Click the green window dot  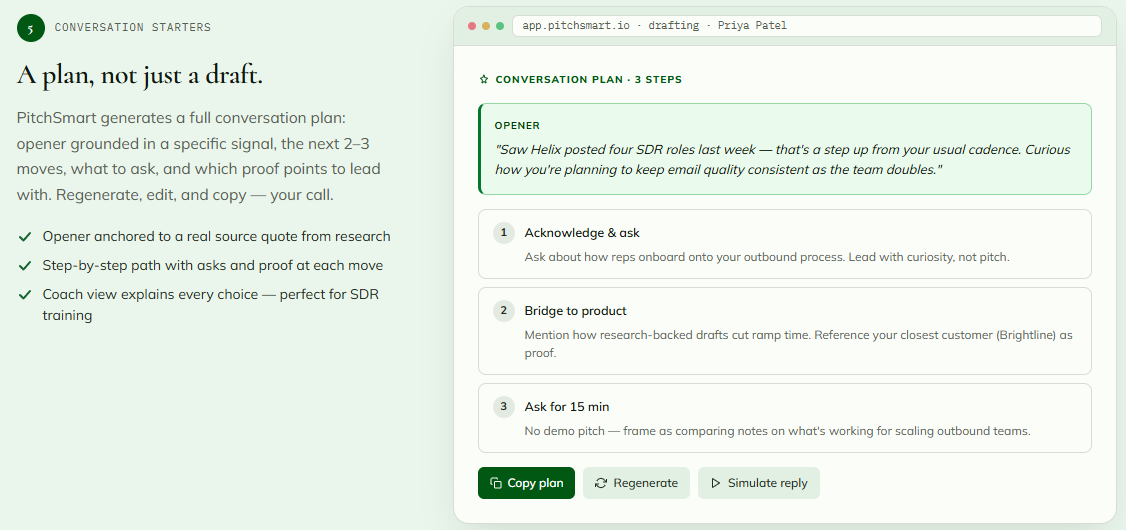click(x=500, y=26)
